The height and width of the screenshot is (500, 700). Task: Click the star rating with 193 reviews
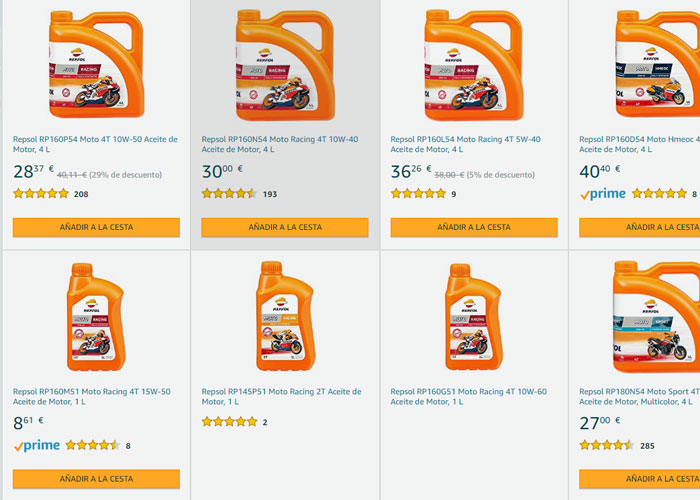click(229, 194)
